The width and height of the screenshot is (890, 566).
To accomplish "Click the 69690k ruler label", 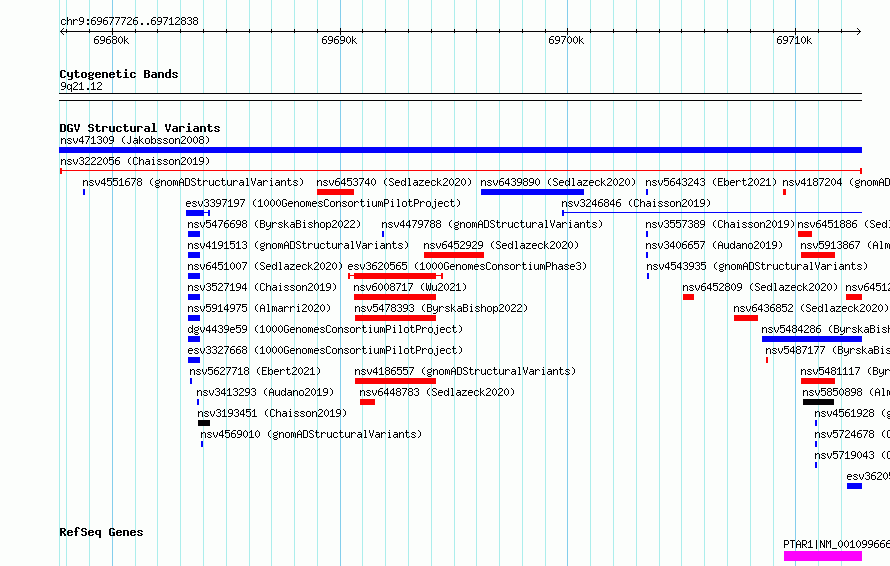I will point(339,40).
